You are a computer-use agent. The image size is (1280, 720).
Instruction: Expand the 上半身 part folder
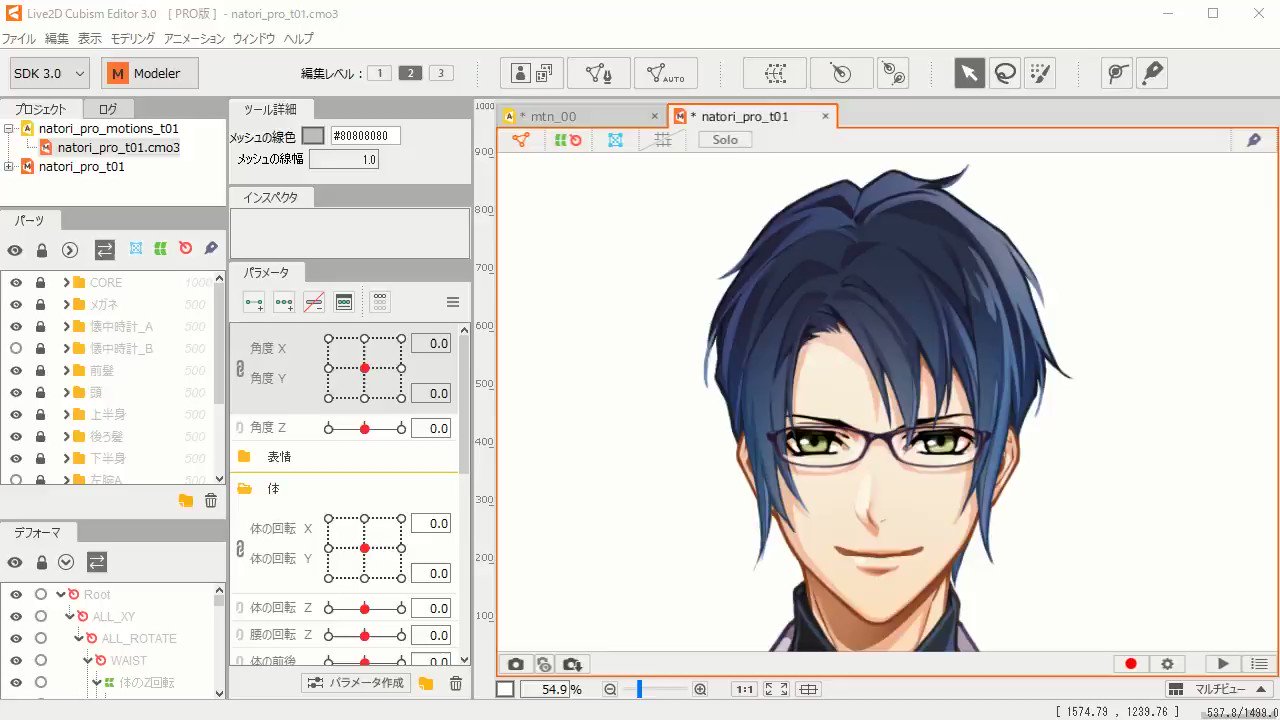pyautogui.click(x=67, y=415)
